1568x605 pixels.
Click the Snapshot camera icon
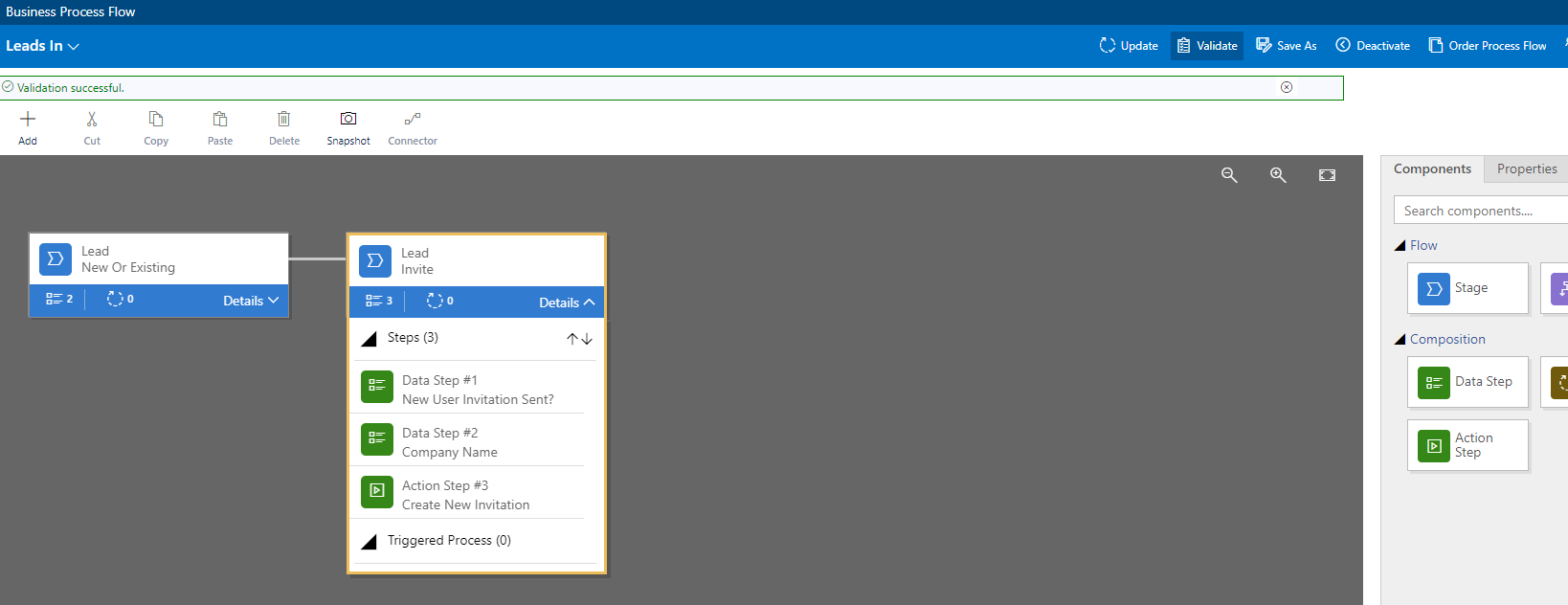(x=348, y=120)
